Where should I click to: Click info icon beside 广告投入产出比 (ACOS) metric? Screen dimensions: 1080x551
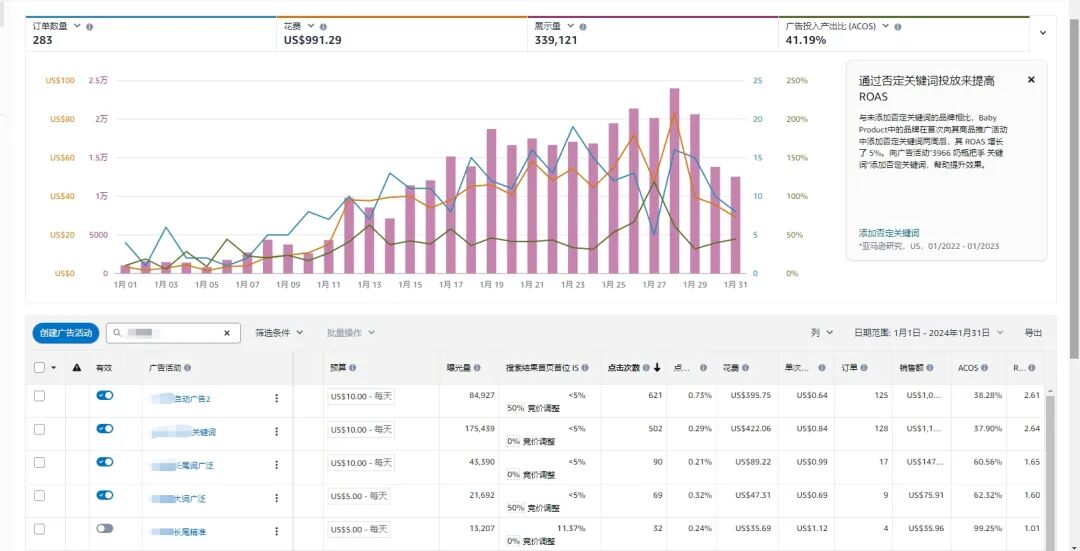898,26
